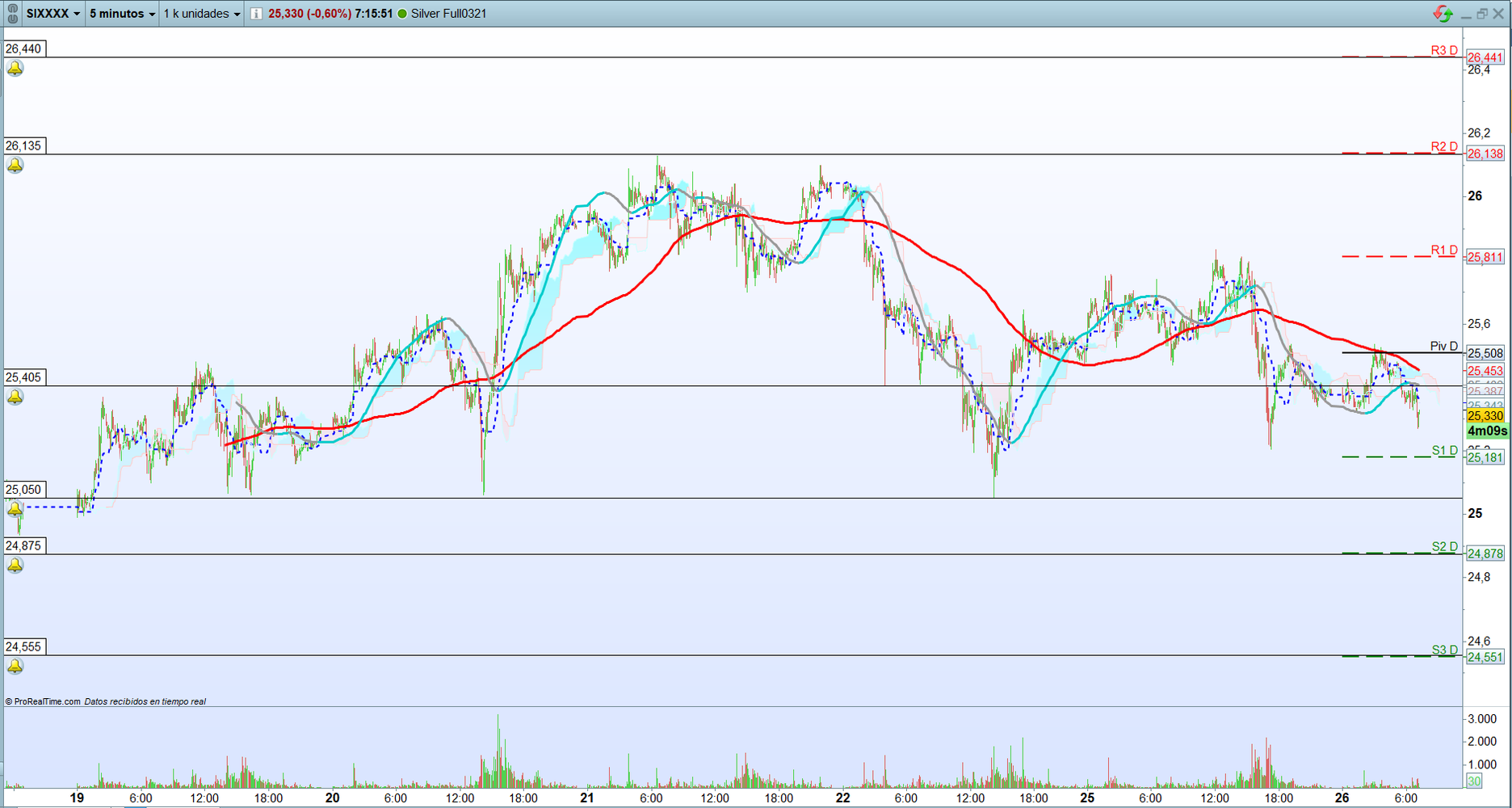1512x808 pixels.
Task: Open the SIXXXX instrument dropdown
Action: click(x=53, y=14)
